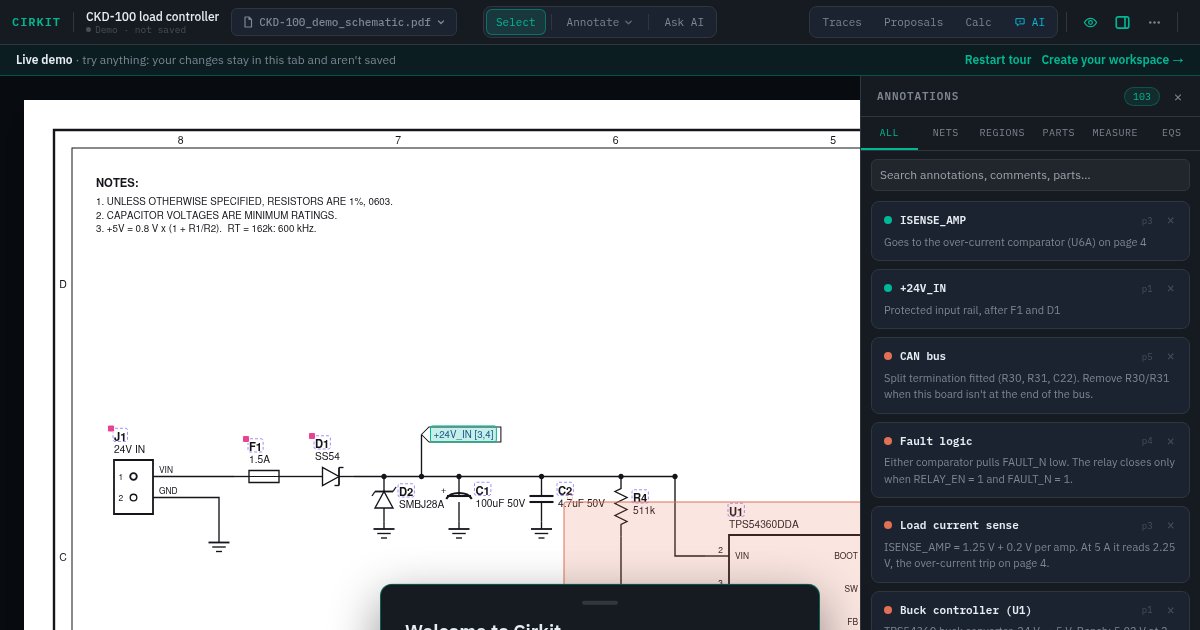Focus the Search annotations field
The width and height of the screenshot is (1200, 630).
1030,175
